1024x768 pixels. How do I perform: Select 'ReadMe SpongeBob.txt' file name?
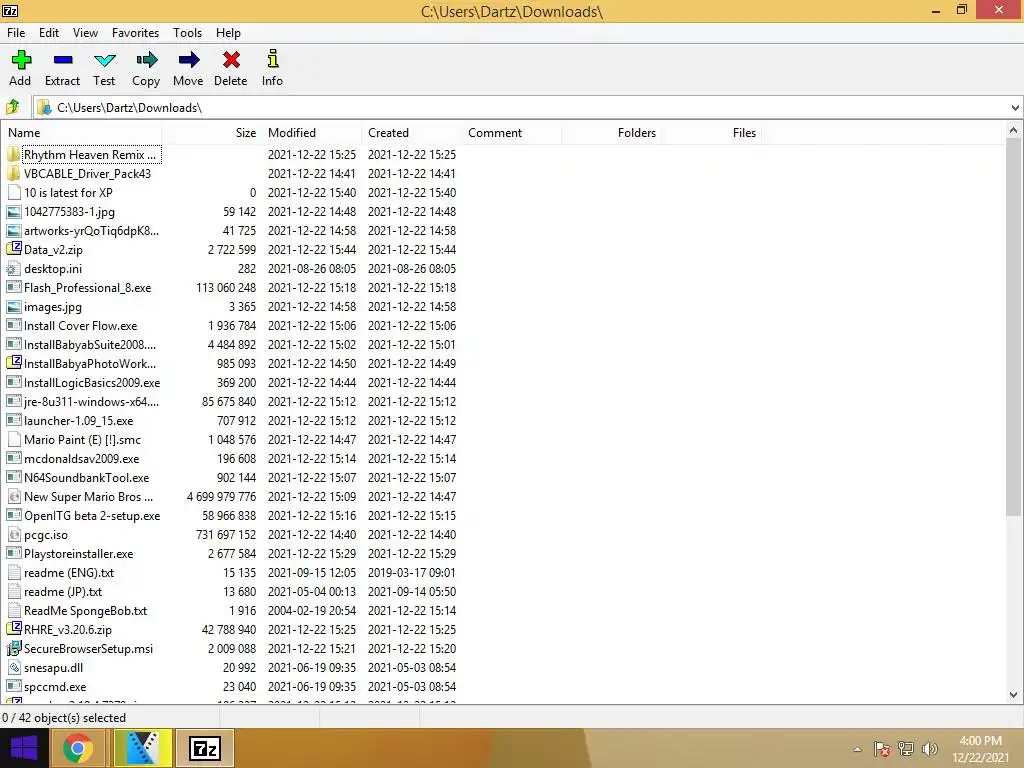point(86,611)
